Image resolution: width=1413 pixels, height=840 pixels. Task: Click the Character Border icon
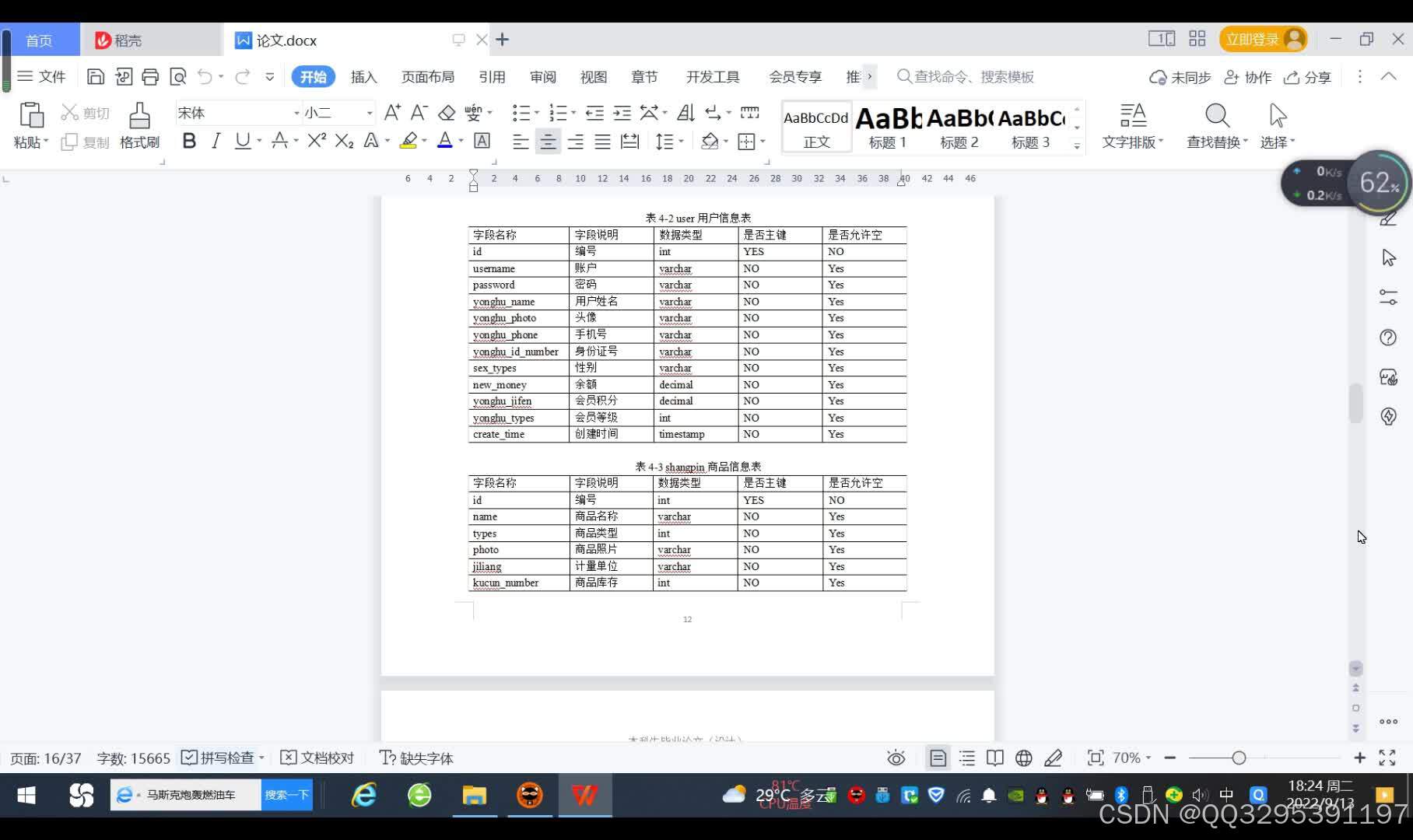[482, 141]
